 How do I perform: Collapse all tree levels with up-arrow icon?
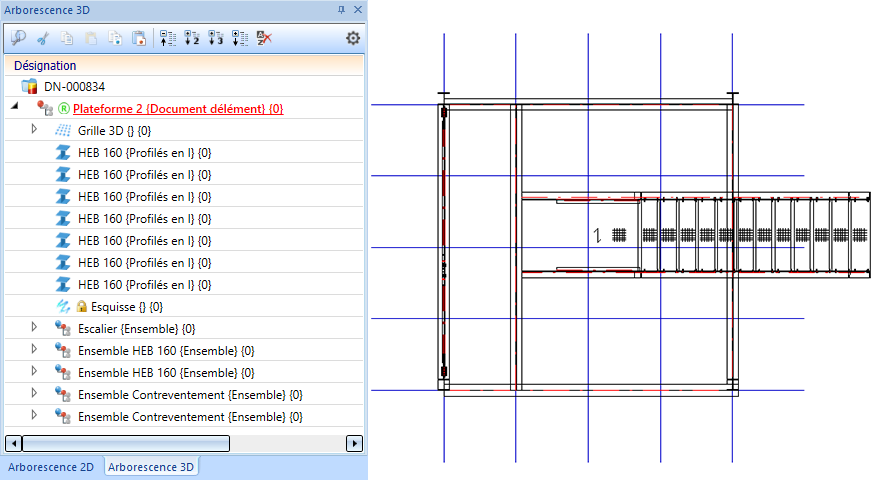[x=168, y=38]
